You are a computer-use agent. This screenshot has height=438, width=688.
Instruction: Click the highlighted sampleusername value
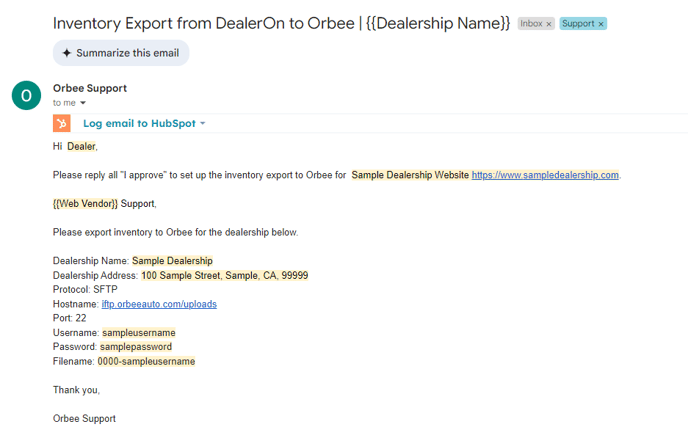tap(139, 333)
